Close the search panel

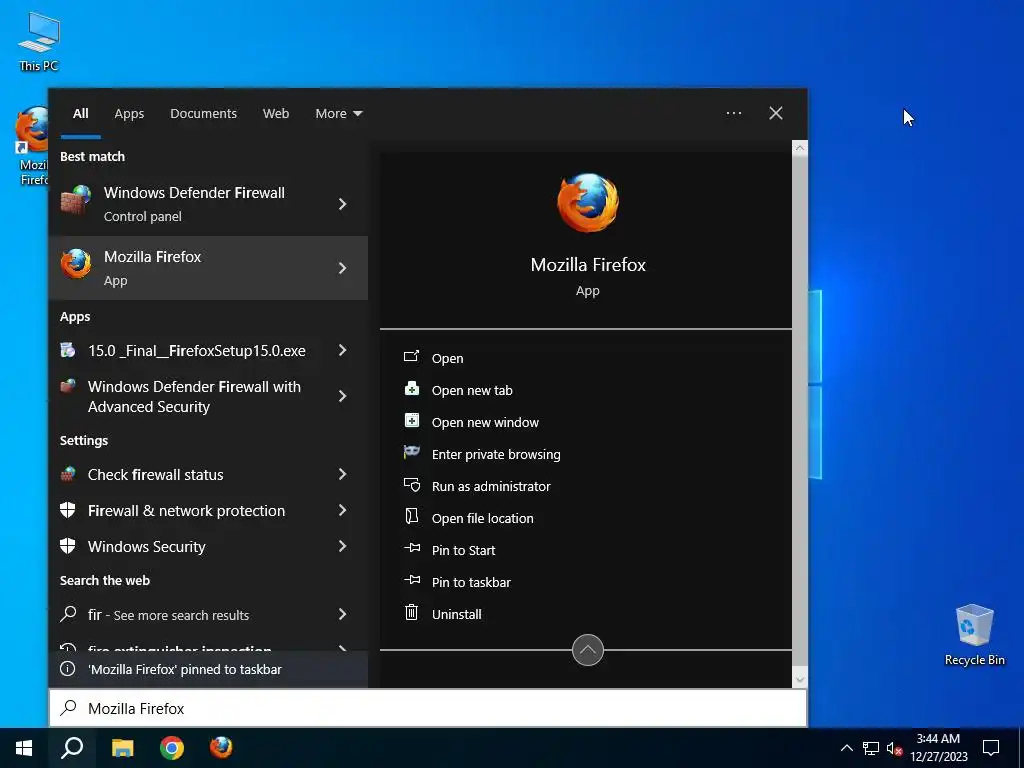(x=776, y=113)
